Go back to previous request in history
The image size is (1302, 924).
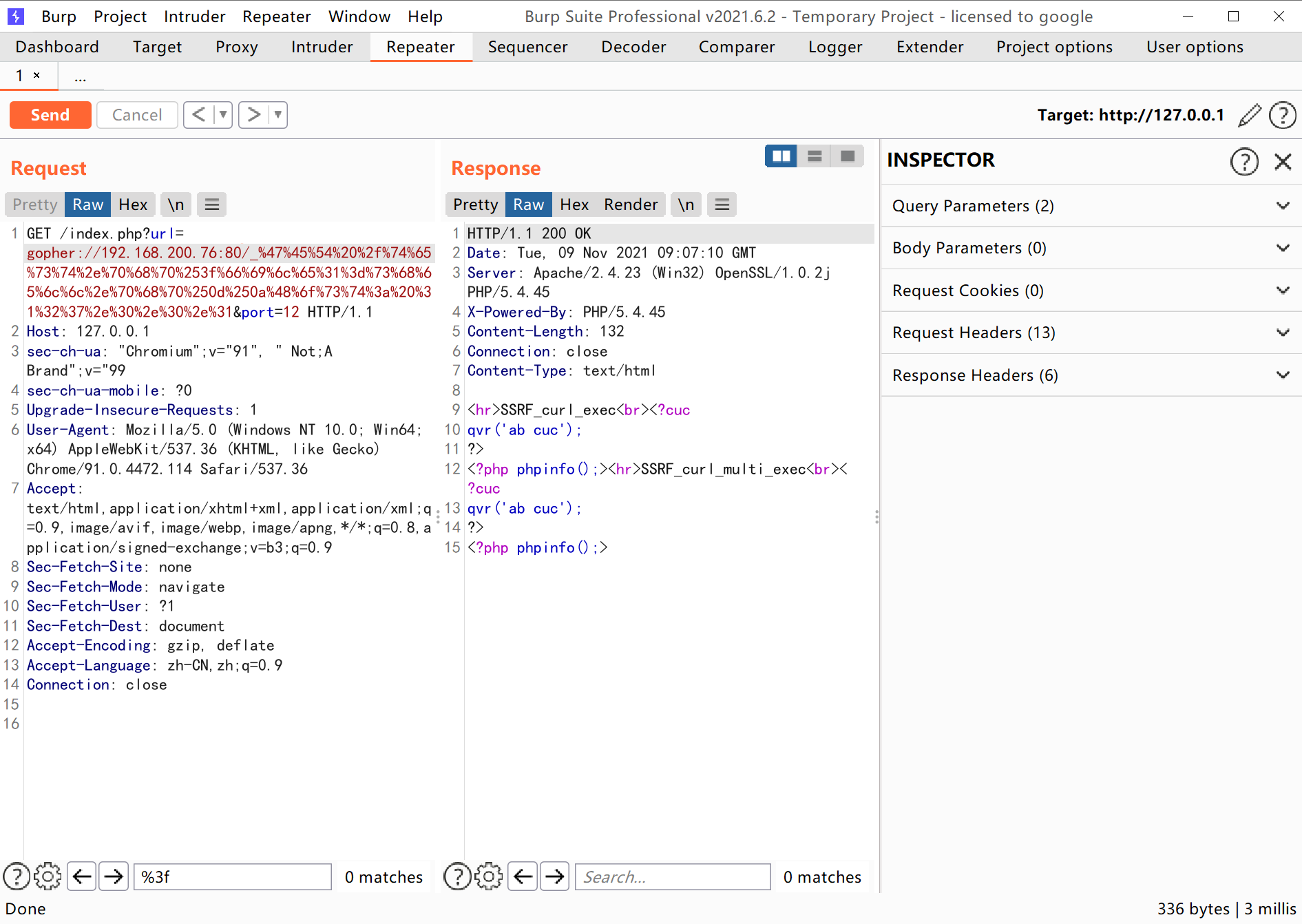[x=199, y=114]
